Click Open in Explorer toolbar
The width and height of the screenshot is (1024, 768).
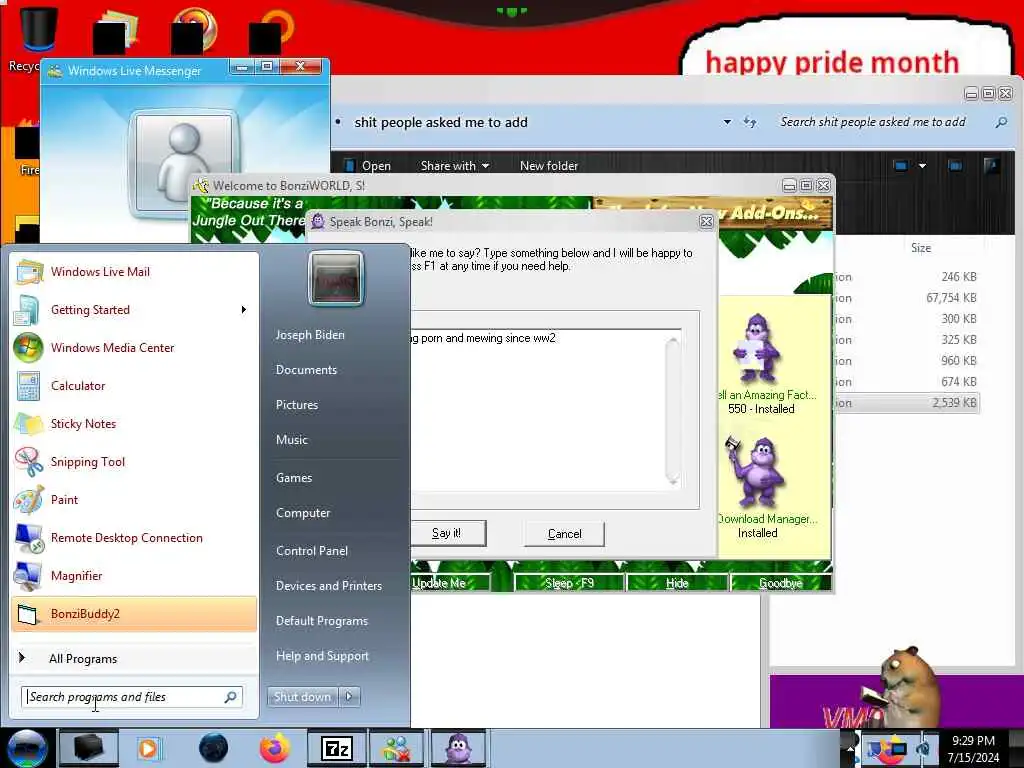point(368,166)
